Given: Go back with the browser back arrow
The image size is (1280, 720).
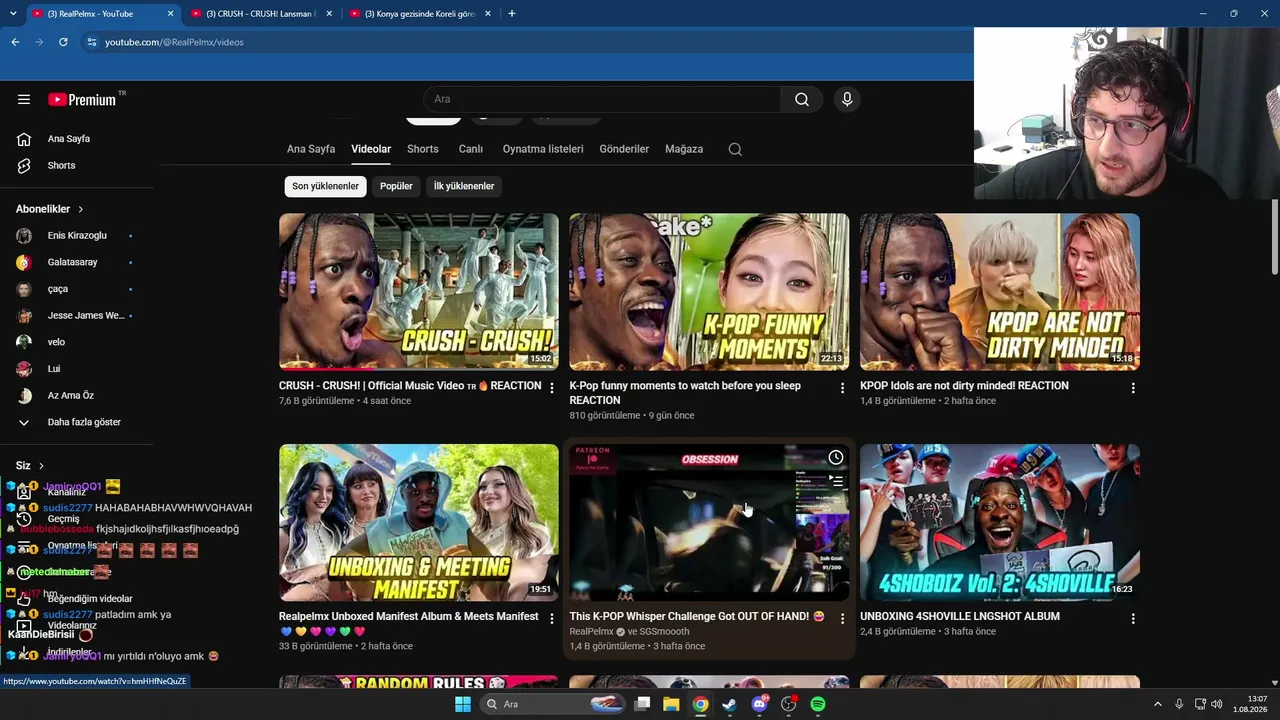Looking at the screenshot, I should tap(15, 42).
